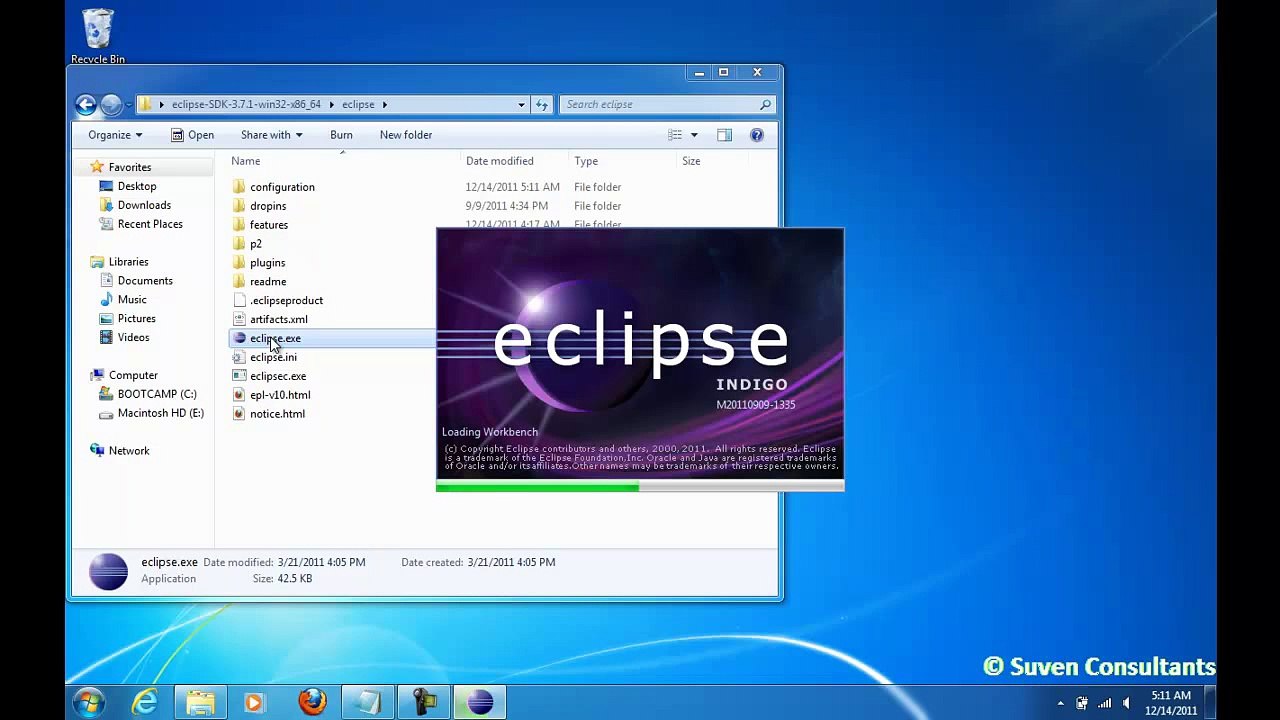Click the Open toolbar button

click(x=191, y=135)
